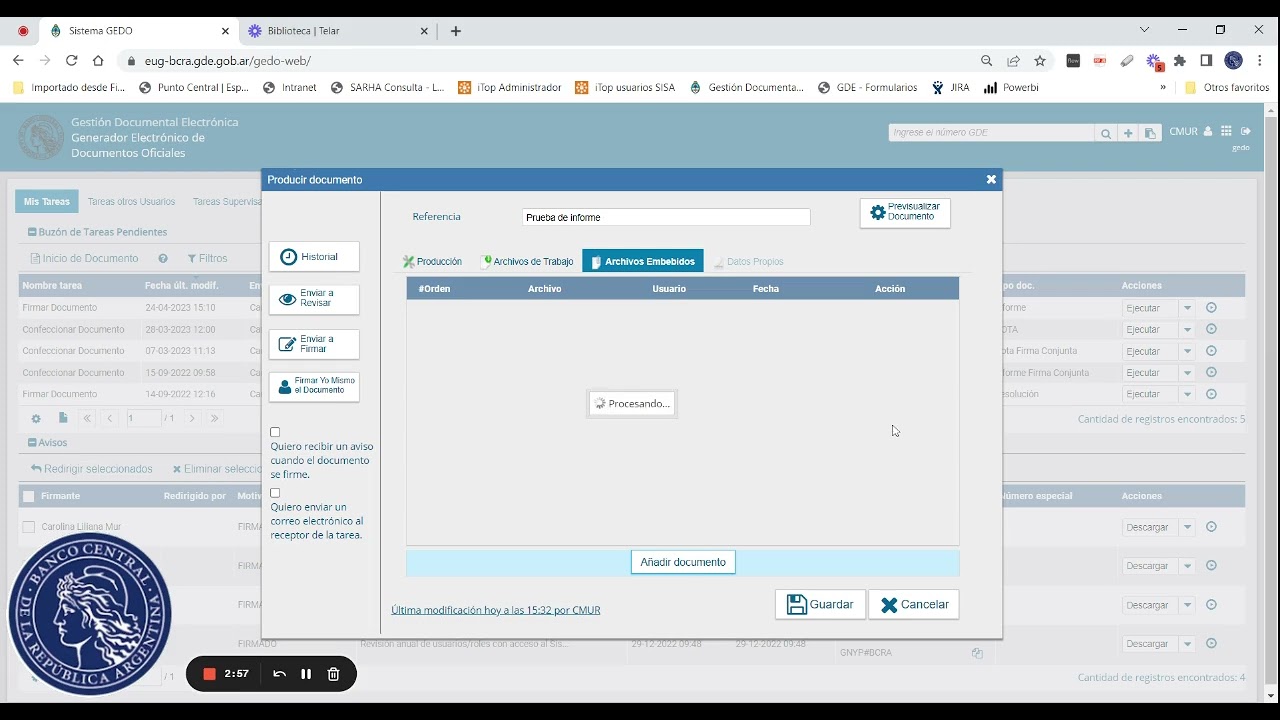Go to browser home page
The height and width of the screenshot is (720, 1280).
(98, 61)
